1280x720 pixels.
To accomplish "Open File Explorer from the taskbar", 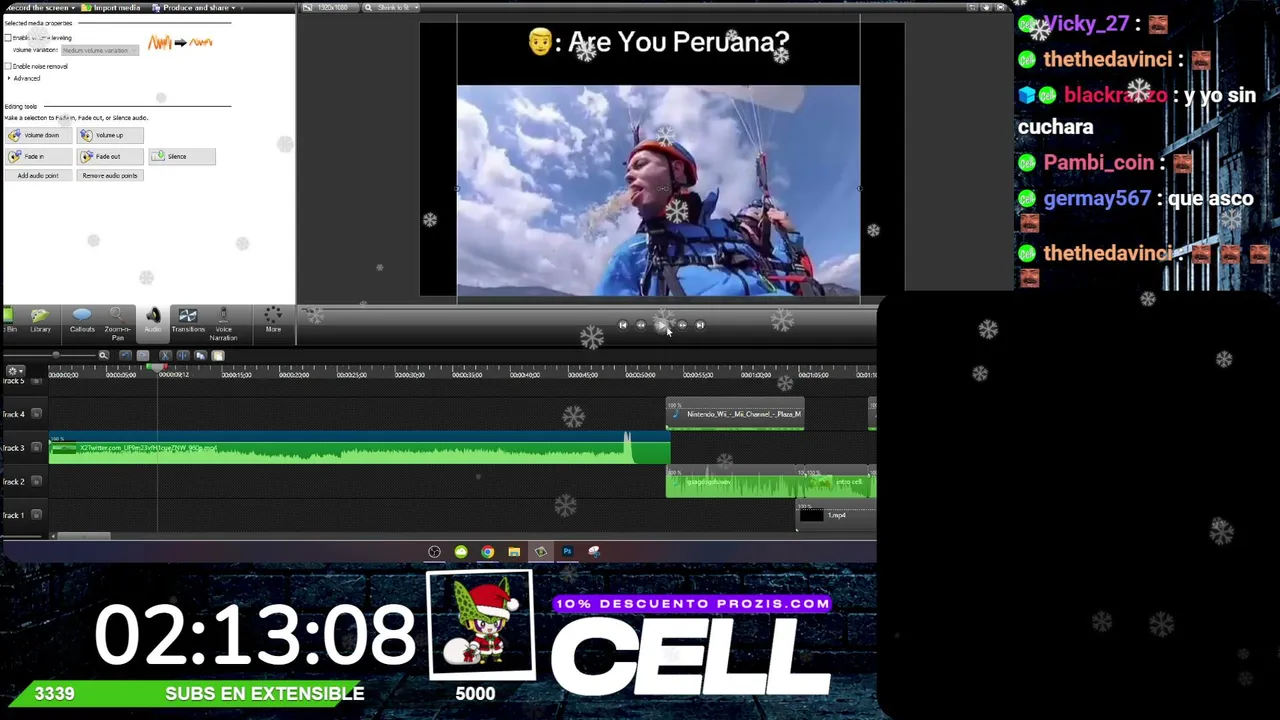I will point(514,552).
